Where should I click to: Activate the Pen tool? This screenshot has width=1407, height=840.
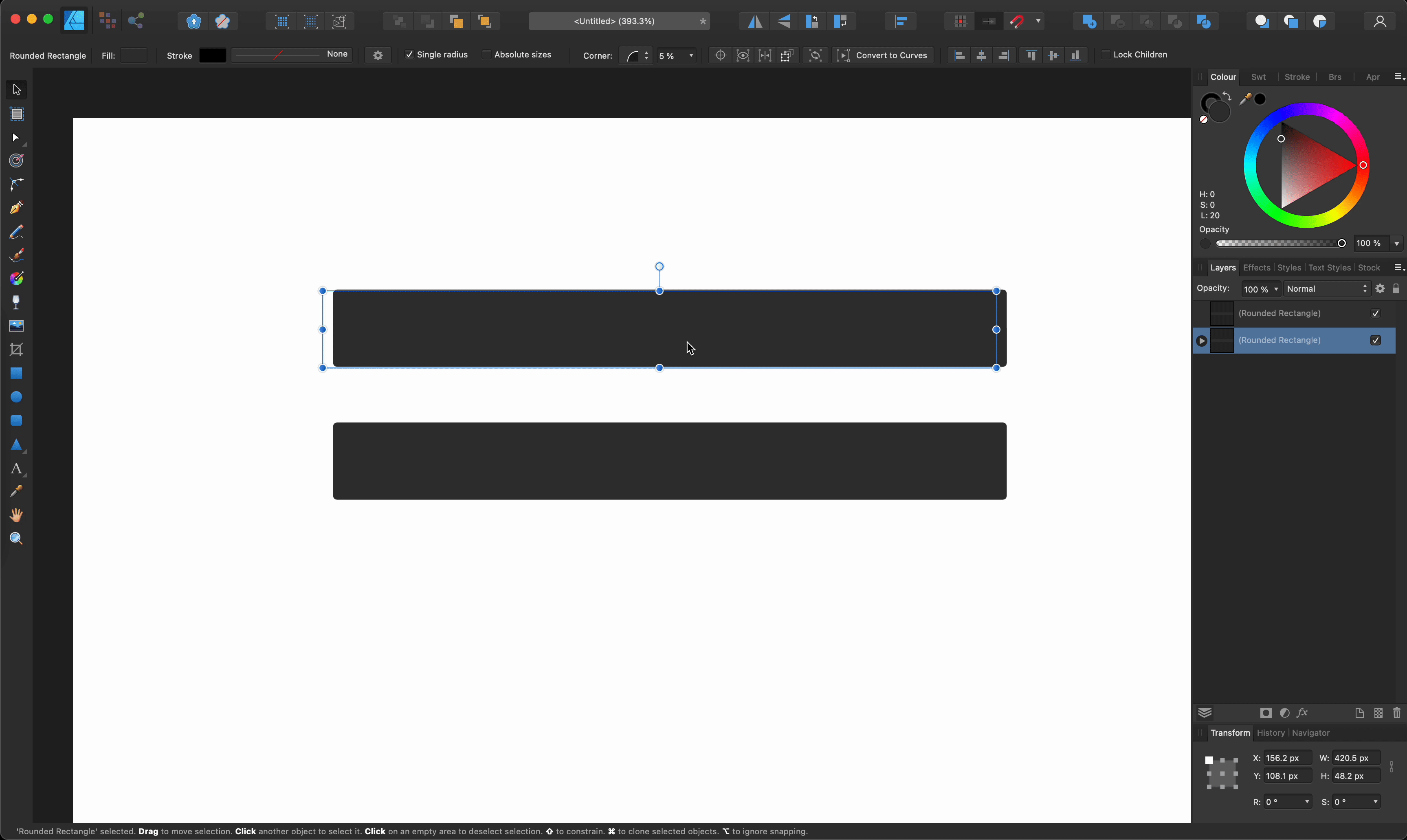point(16,208)
